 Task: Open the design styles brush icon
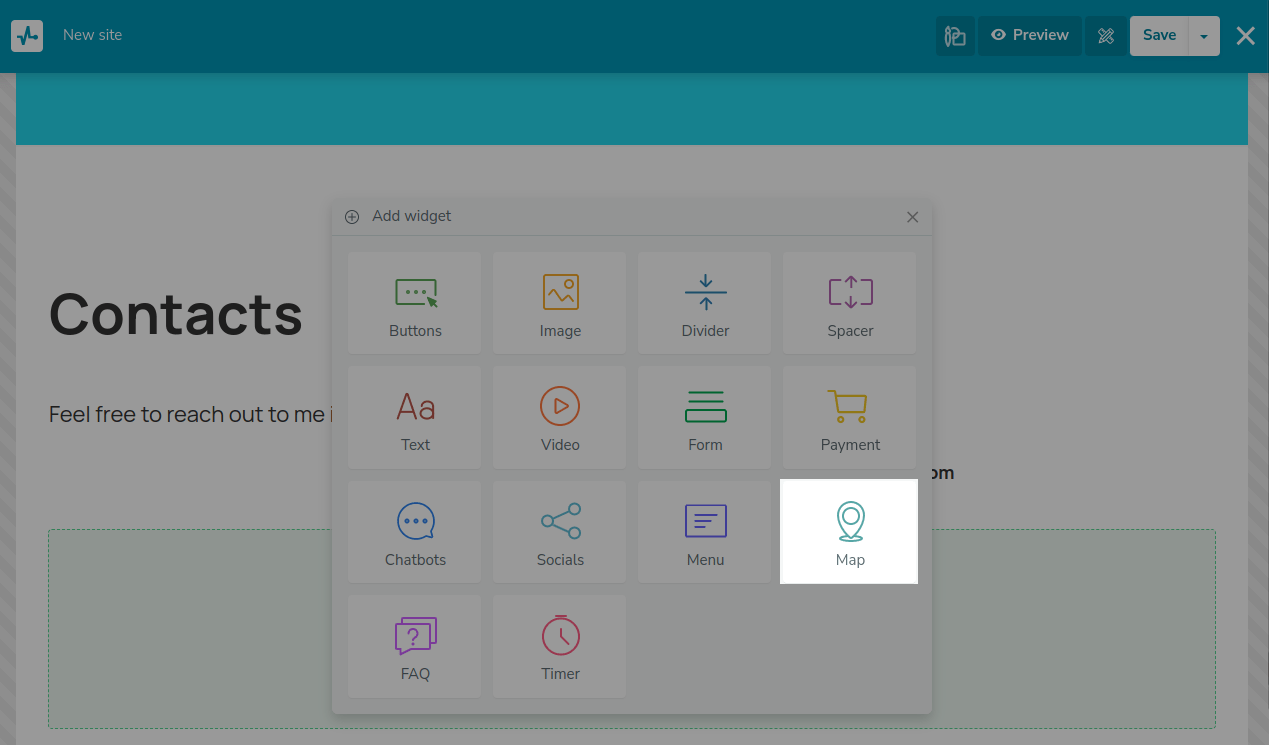click(x=1106, y=36)
